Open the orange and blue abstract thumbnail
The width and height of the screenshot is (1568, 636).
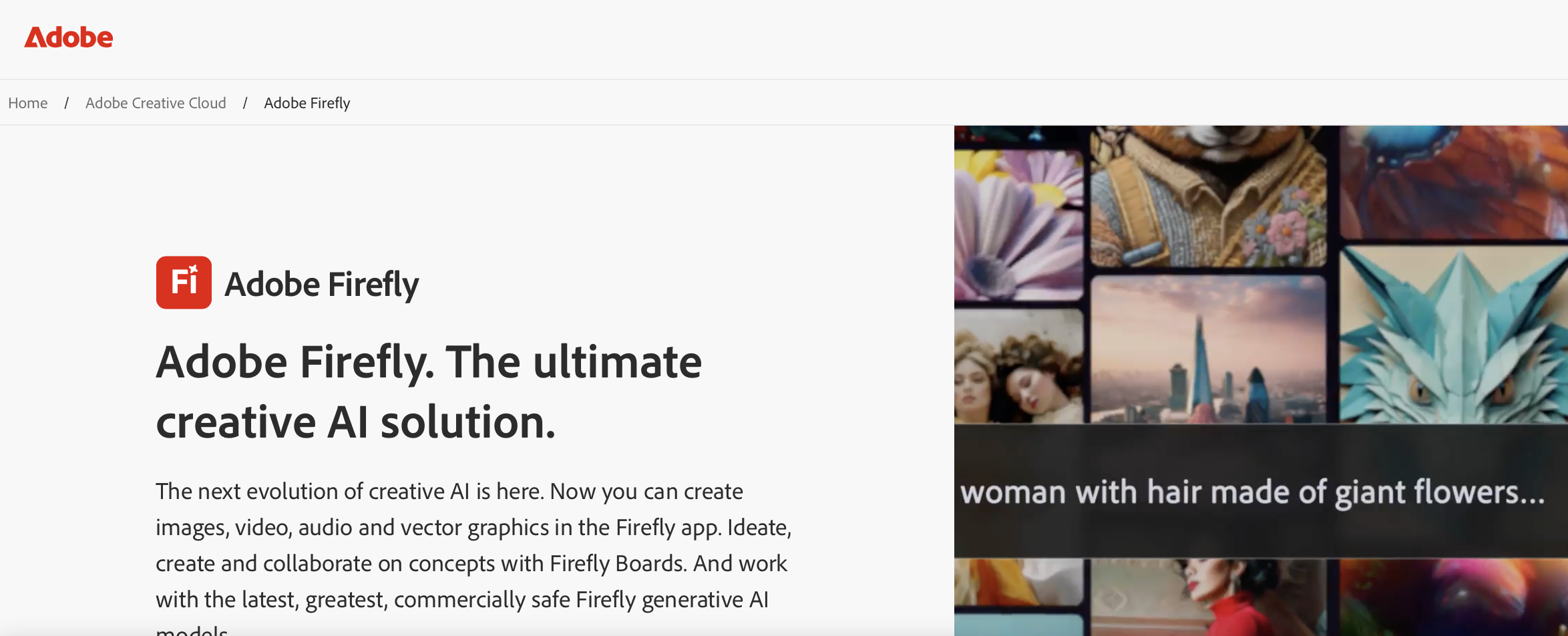coord(1453,181)
